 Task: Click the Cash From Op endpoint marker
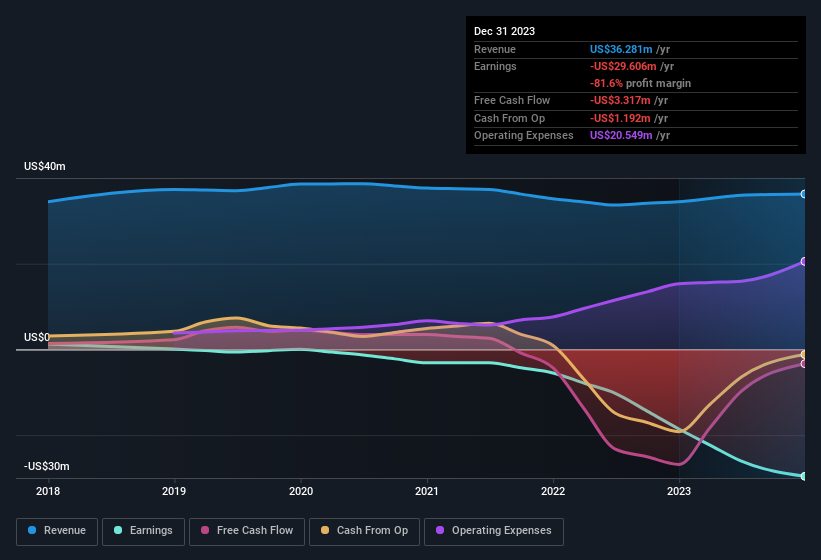coord(804,355)
